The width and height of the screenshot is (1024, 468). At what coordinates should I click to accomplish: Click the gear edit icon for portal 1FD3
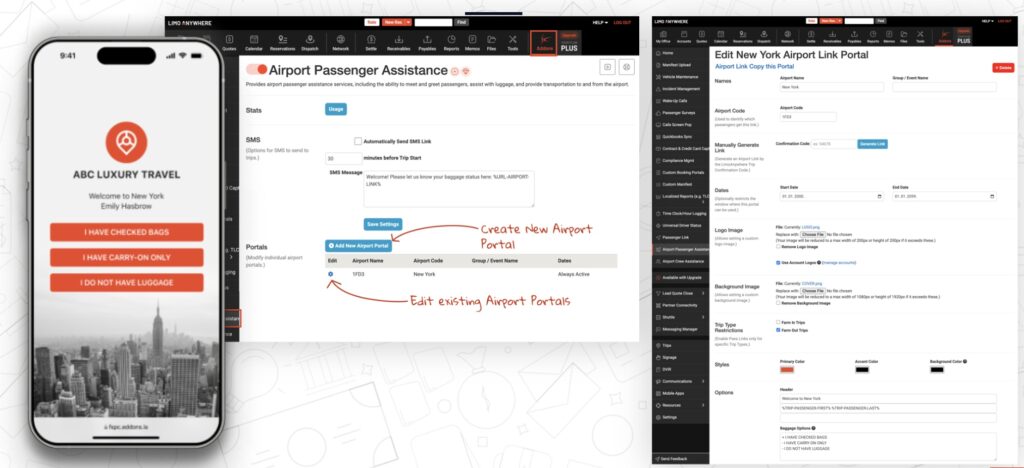(331, 273)
